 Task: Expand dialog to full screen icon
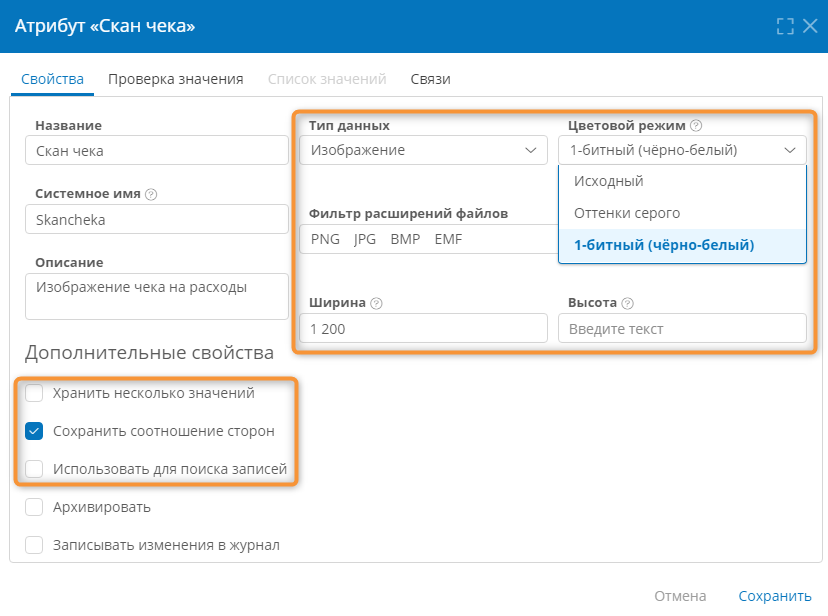click(x=785, y=26)
